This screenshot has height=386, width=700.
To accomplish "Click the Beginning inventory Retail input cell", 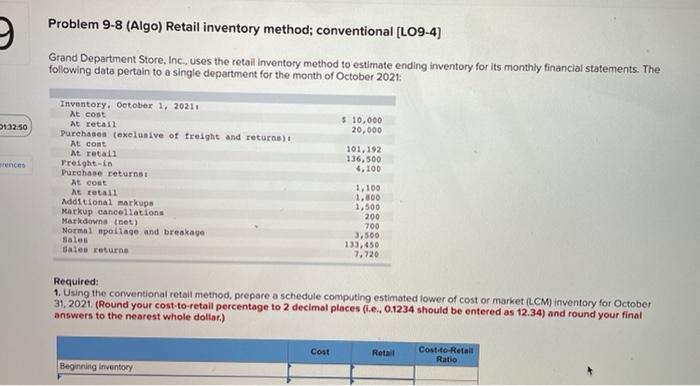I will pyautogui.click(x=383, y=372).
